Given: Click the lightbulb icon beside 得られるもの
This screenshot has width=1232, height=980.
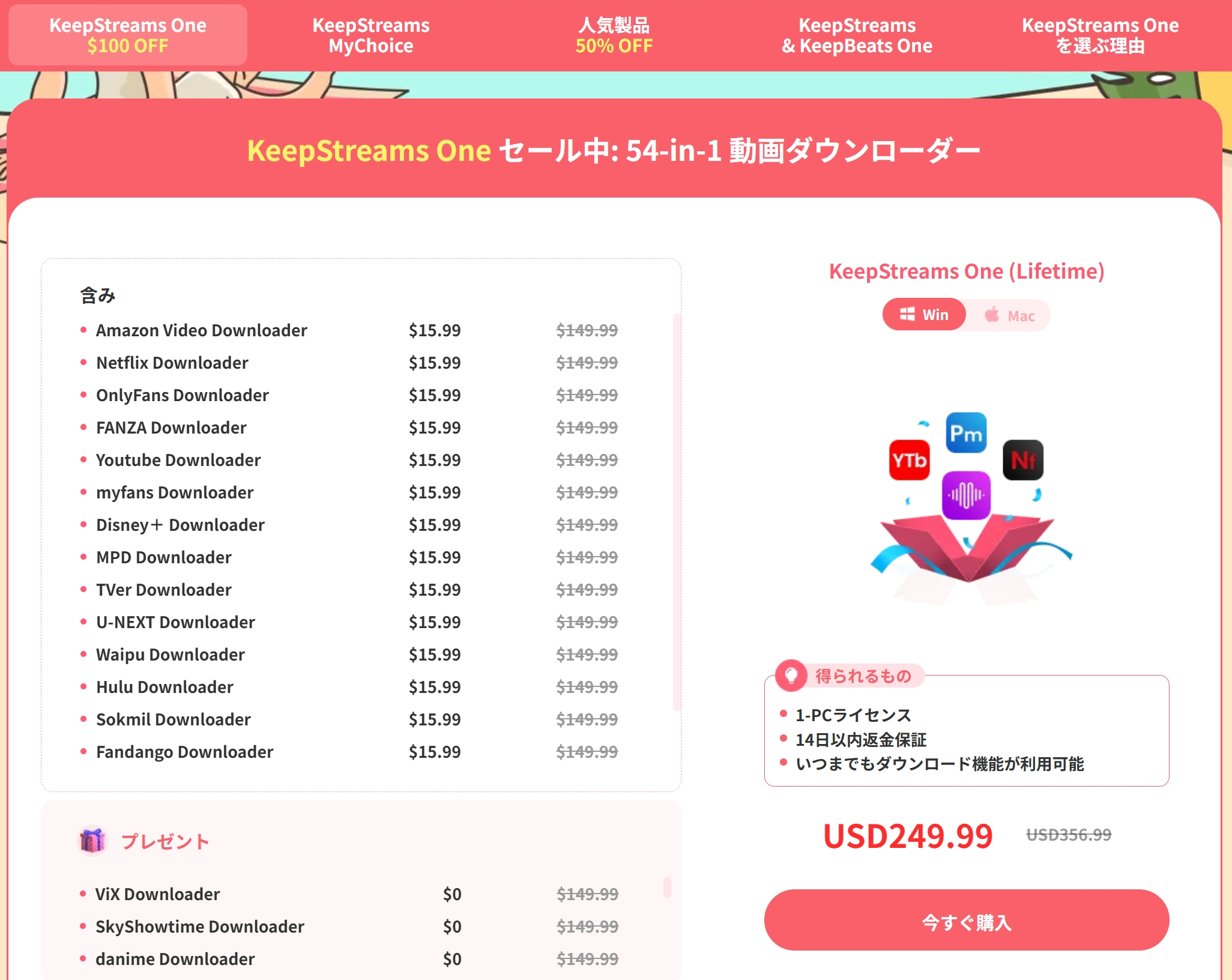Looking at the screenshot, I should pos(791,676).
